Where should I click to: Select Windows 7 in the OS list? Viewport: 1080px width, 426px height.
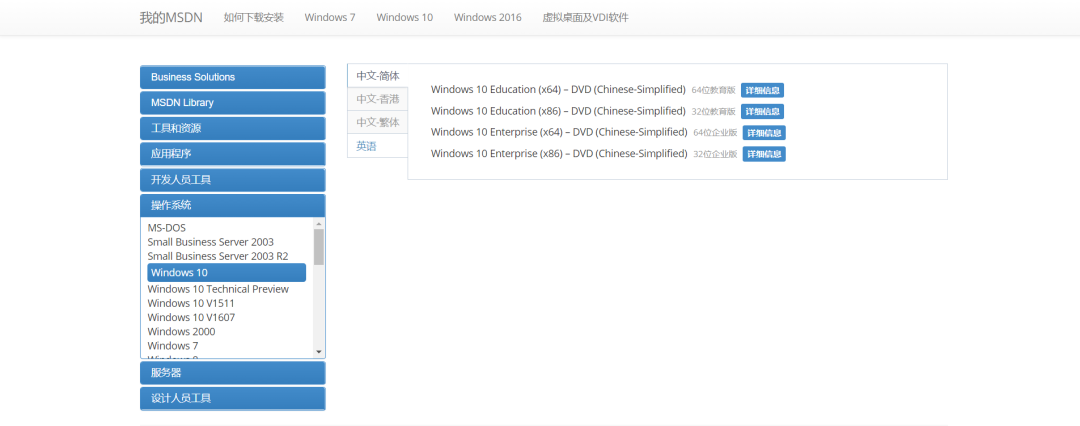pos(173,346)
